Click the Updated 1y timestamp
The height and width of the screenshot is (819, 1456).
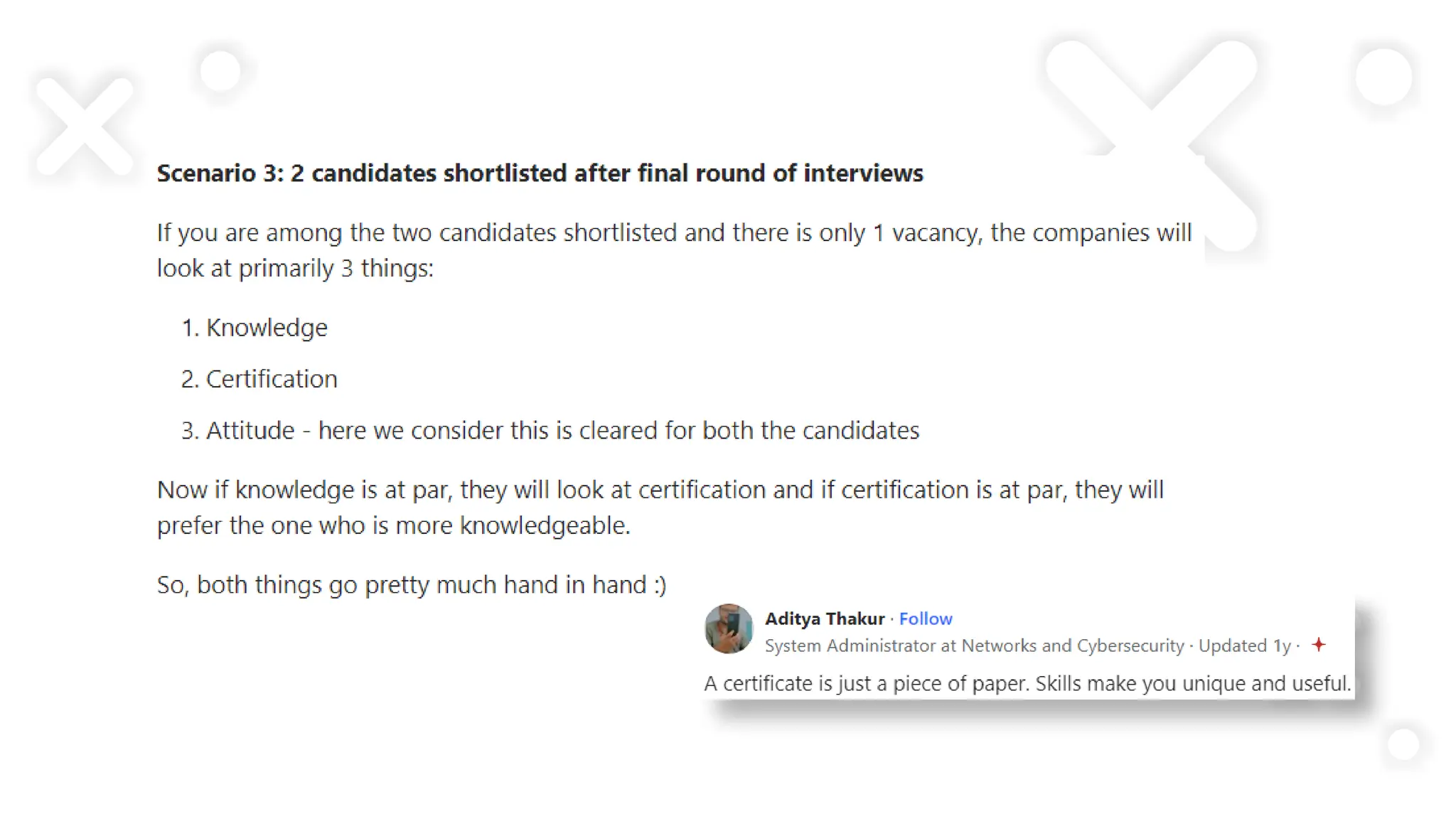tap(1245, 646)
